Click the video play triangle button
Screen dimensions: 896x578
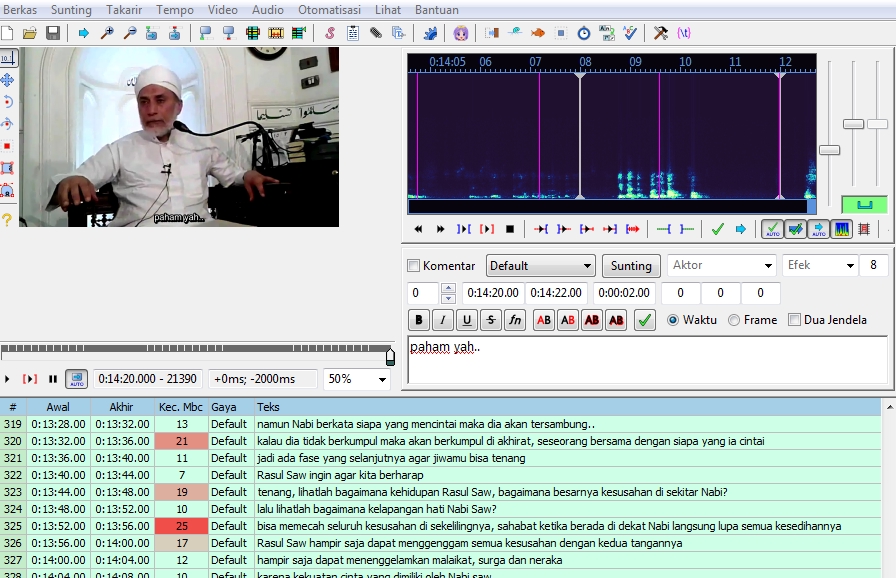pos(7,379)
